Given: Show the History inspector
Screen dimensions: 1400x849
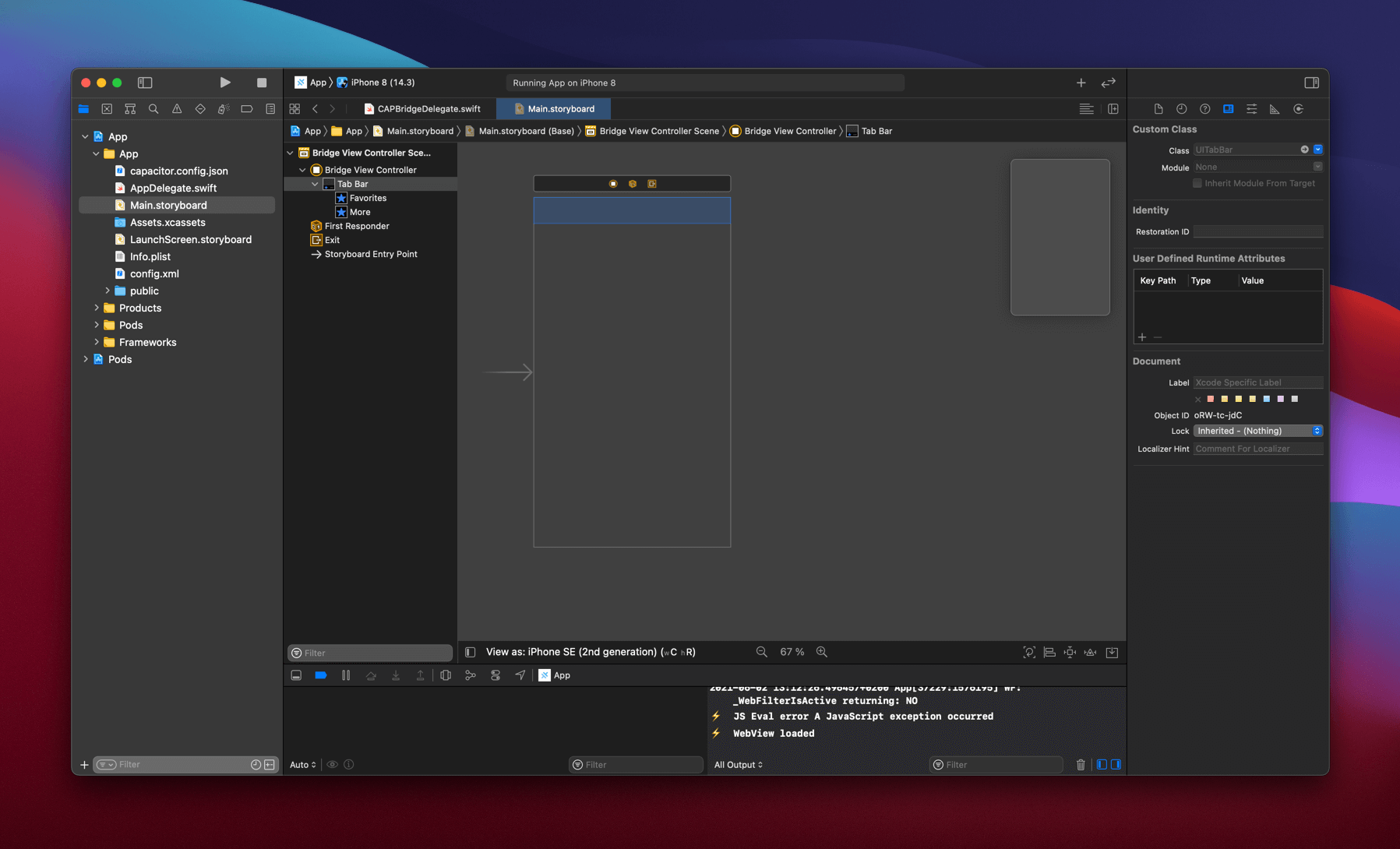Looking at the screenshot, I should click(x=1182, y=109).
